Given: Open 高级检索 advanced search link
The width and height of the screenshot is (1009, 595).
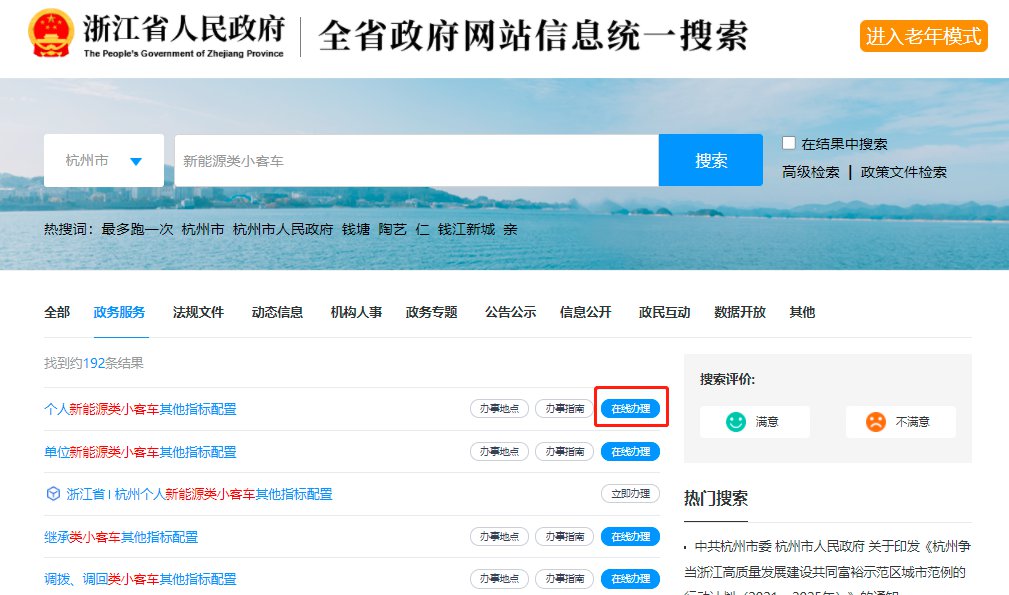Looking at the screenshot, I should [x=811, y=172].
